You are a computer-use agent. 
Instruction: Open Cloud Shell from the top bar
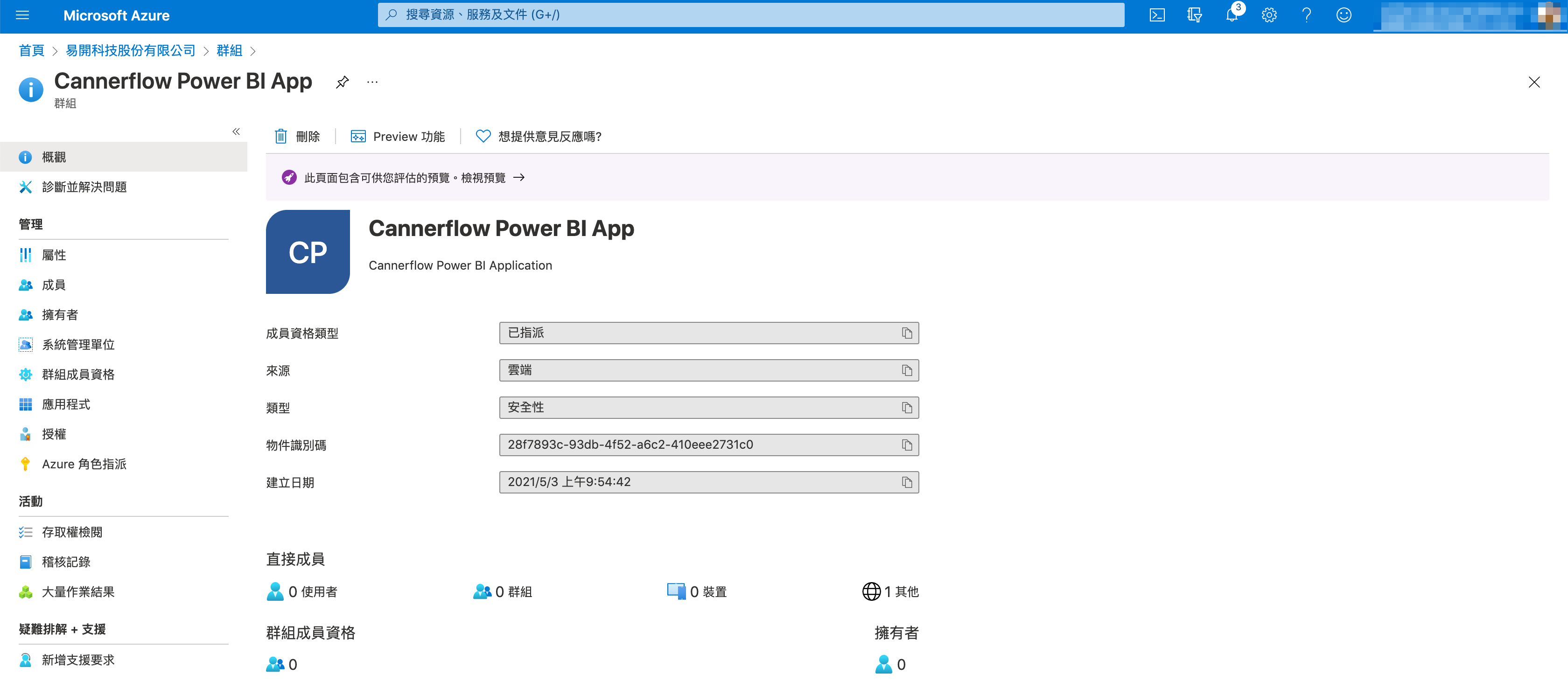point(1157,15)
